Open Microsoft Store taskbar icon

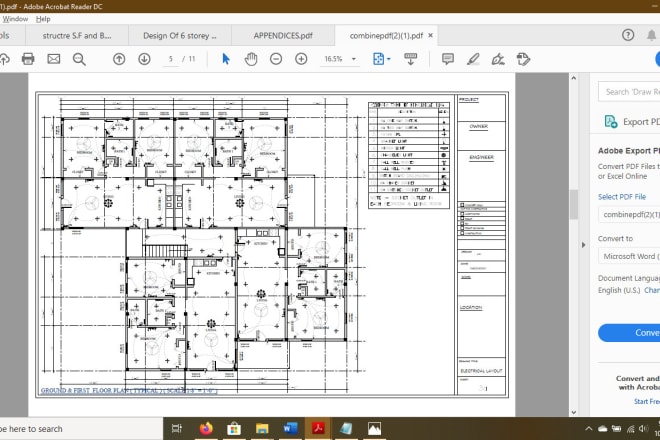point(234,429)
